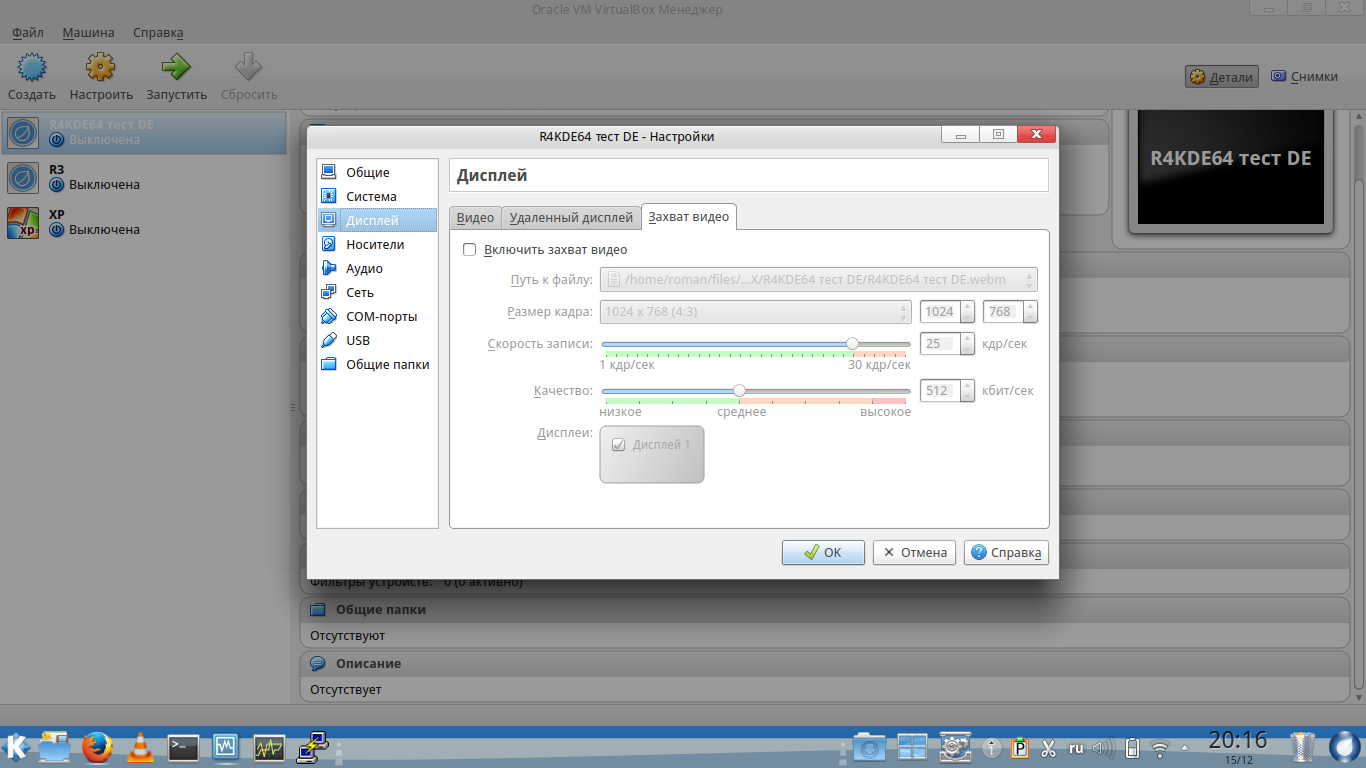Image resolution: width=1366 pixels, height=768 pixels.
Task: Select the Захват видео tab
Action: pos(689,217)
